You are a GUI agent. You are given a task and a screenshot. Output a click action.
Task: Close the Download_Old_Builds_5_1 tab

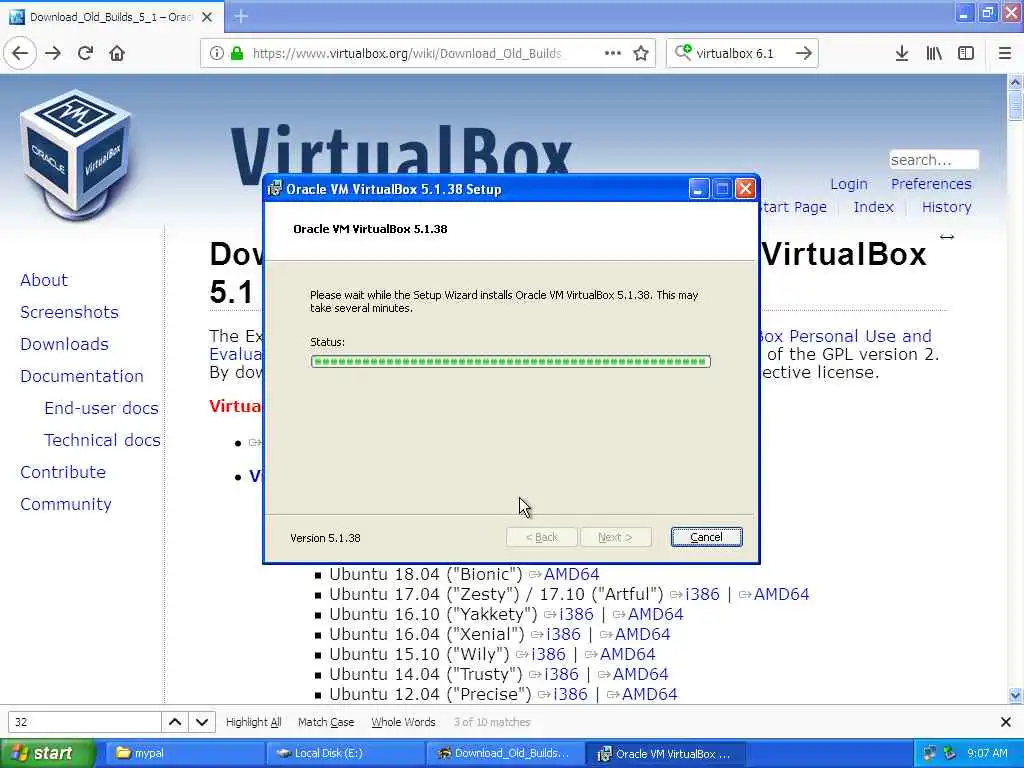(x=207, y=17)
